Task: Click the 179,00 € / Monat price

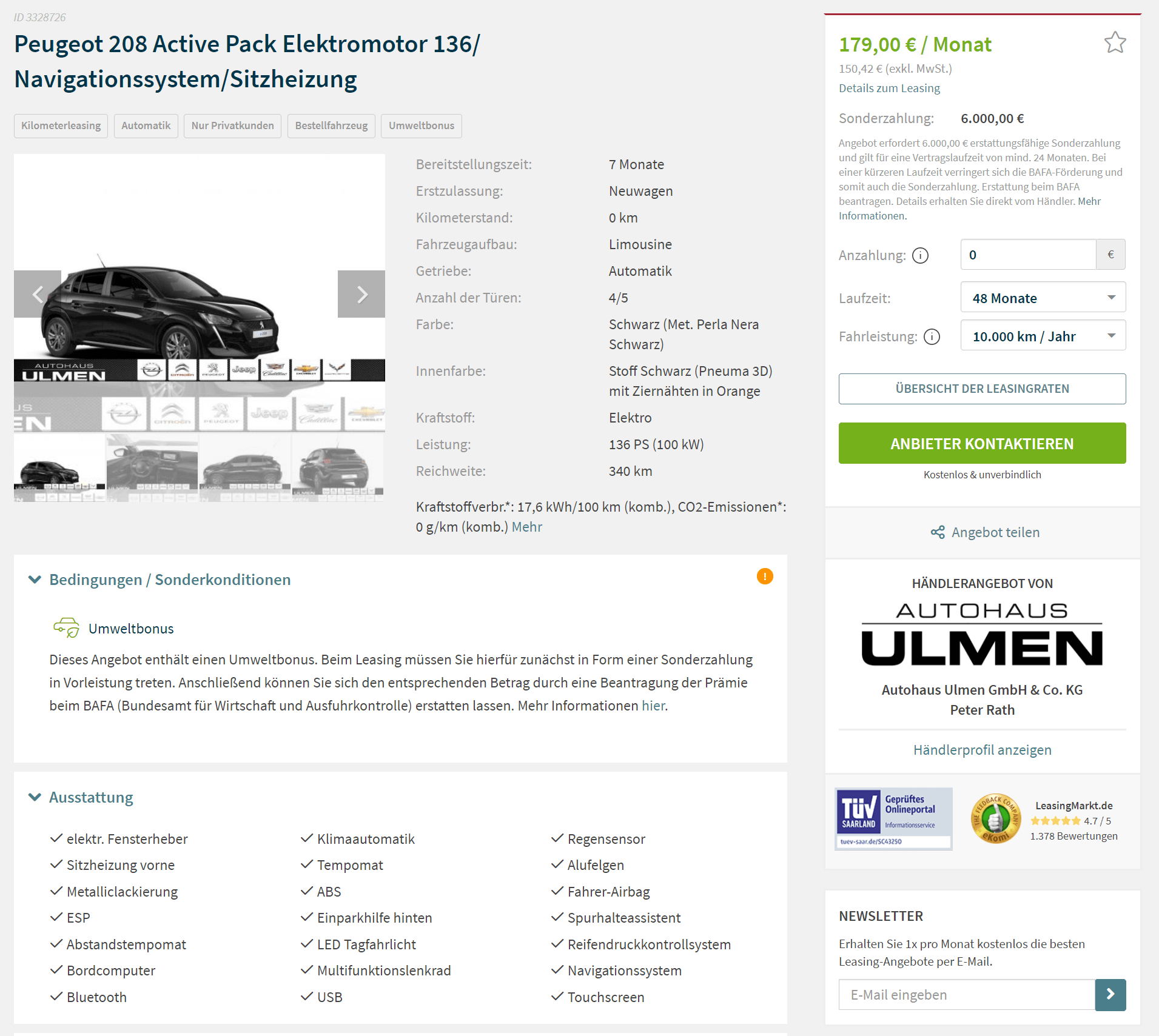Action: pos(915,44)
